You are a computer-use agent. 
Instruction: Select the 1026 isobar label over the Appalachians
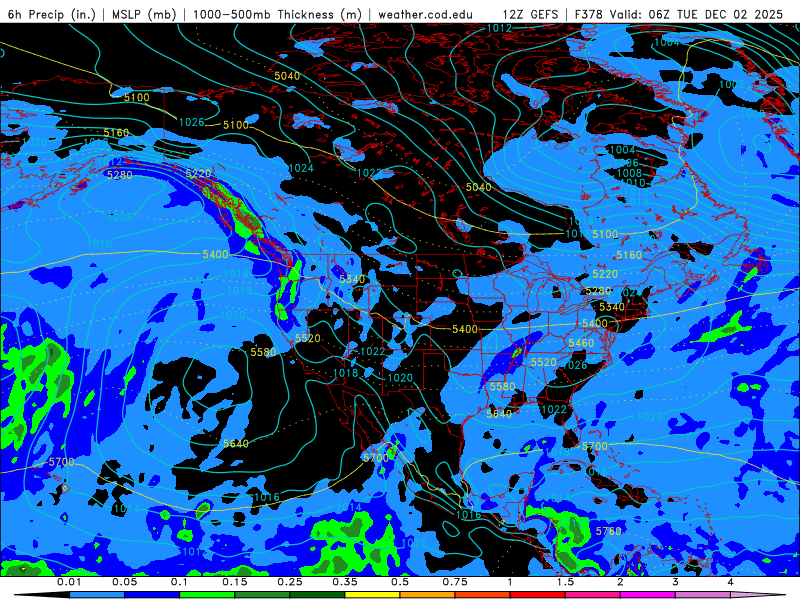pos(575,365)
